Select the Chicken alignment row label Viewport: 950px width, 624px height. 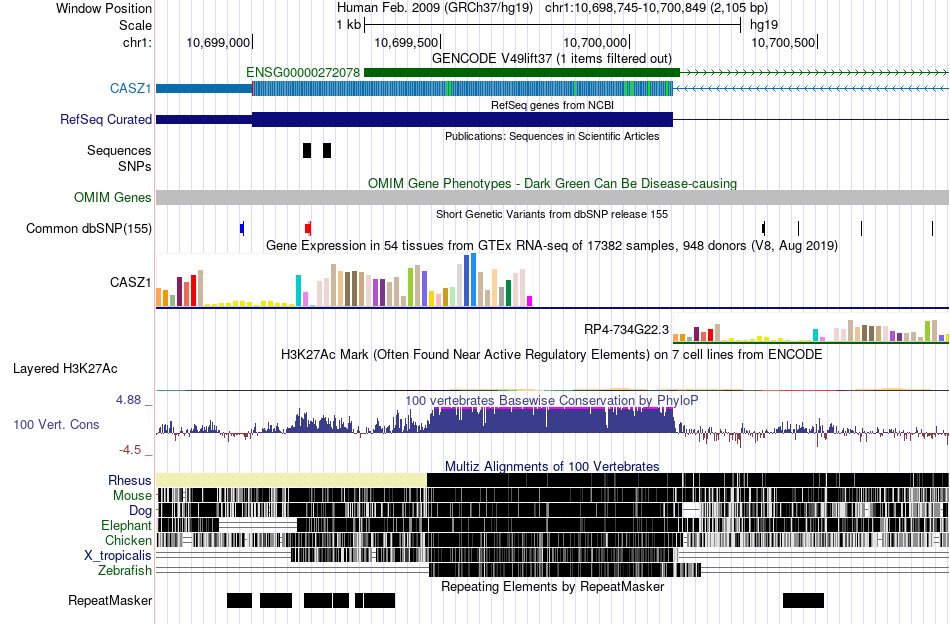click(x=128, y=540)
